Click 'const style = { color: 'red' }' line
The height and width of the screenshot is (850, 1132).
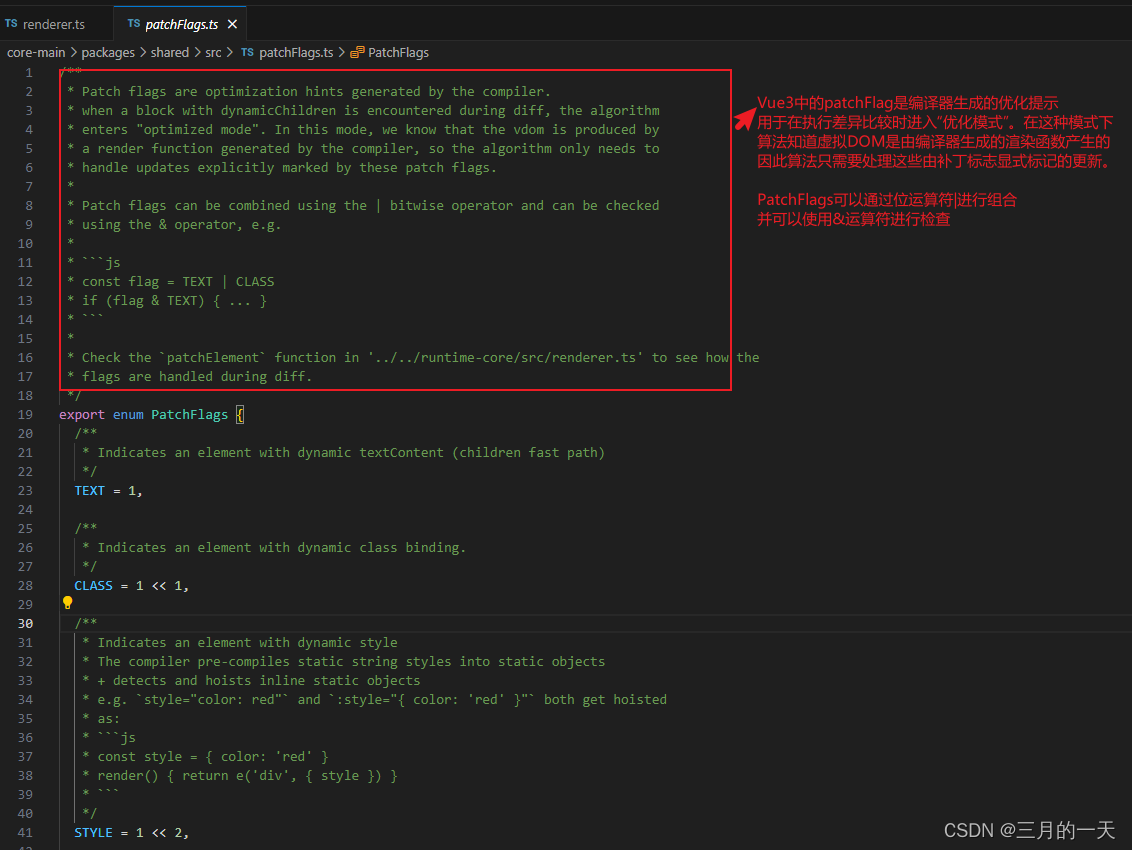coord(205,757)
